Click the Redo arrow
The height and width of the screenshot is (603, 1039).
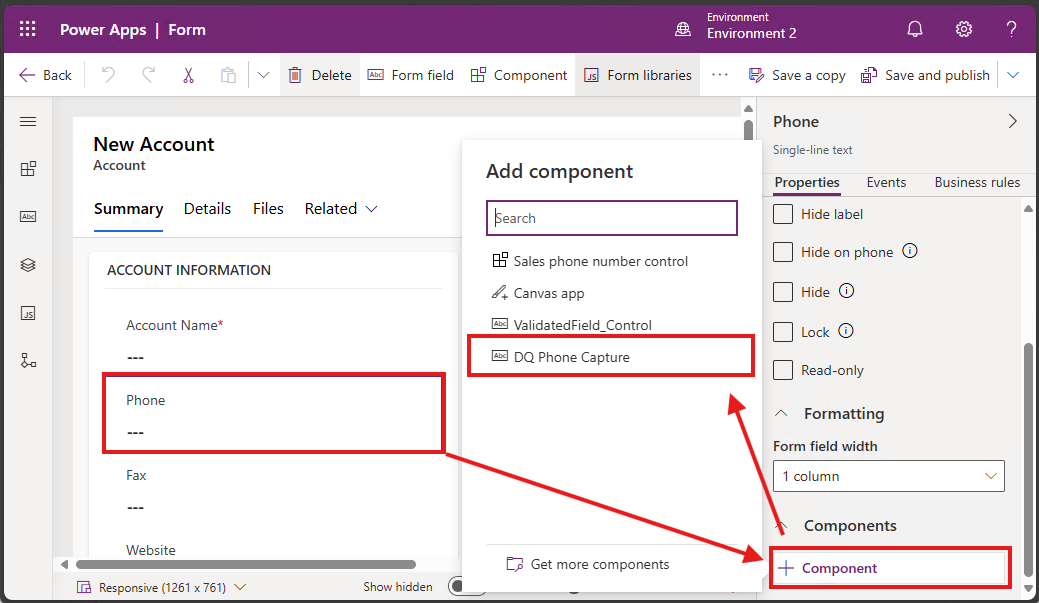click(148, 75)
